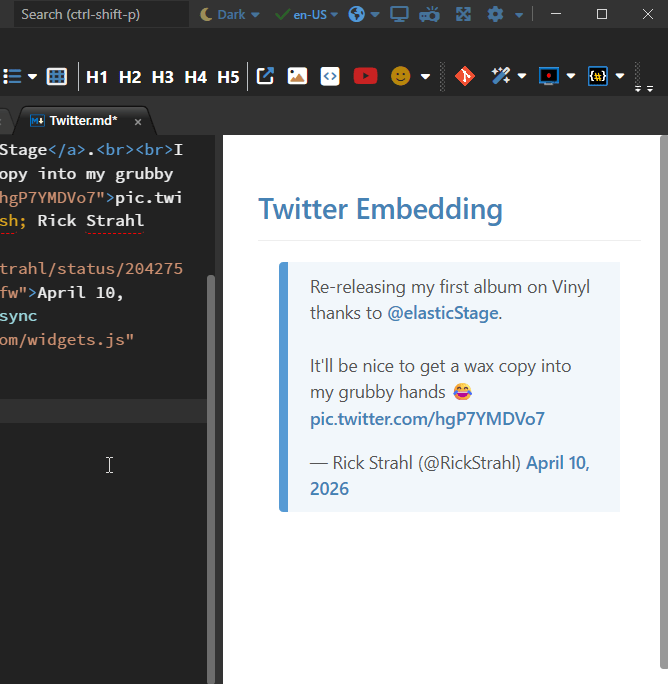Maximize the application window
The image size is (668, 684).
point(602,14)
